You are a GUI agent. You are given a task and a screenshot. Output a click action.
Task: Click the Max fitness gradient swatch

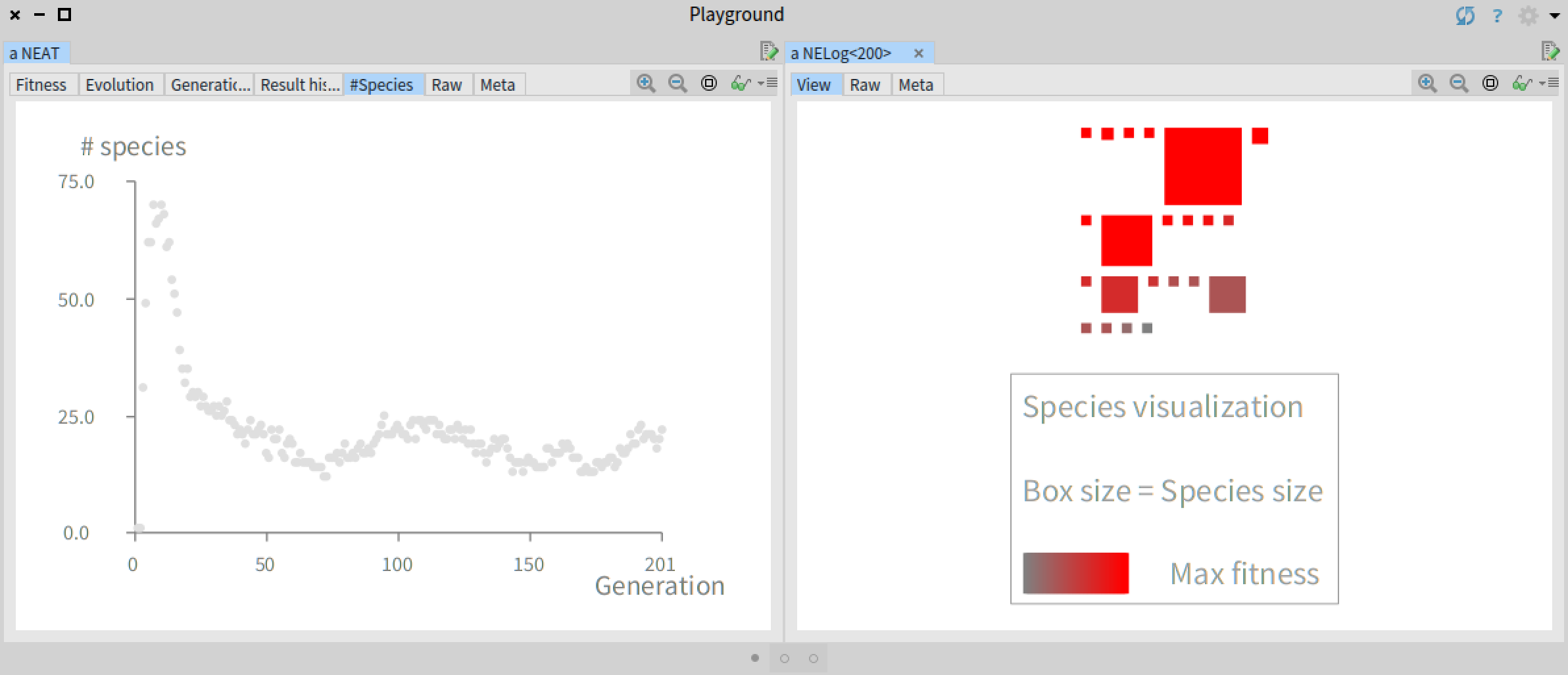[1076, 573]
